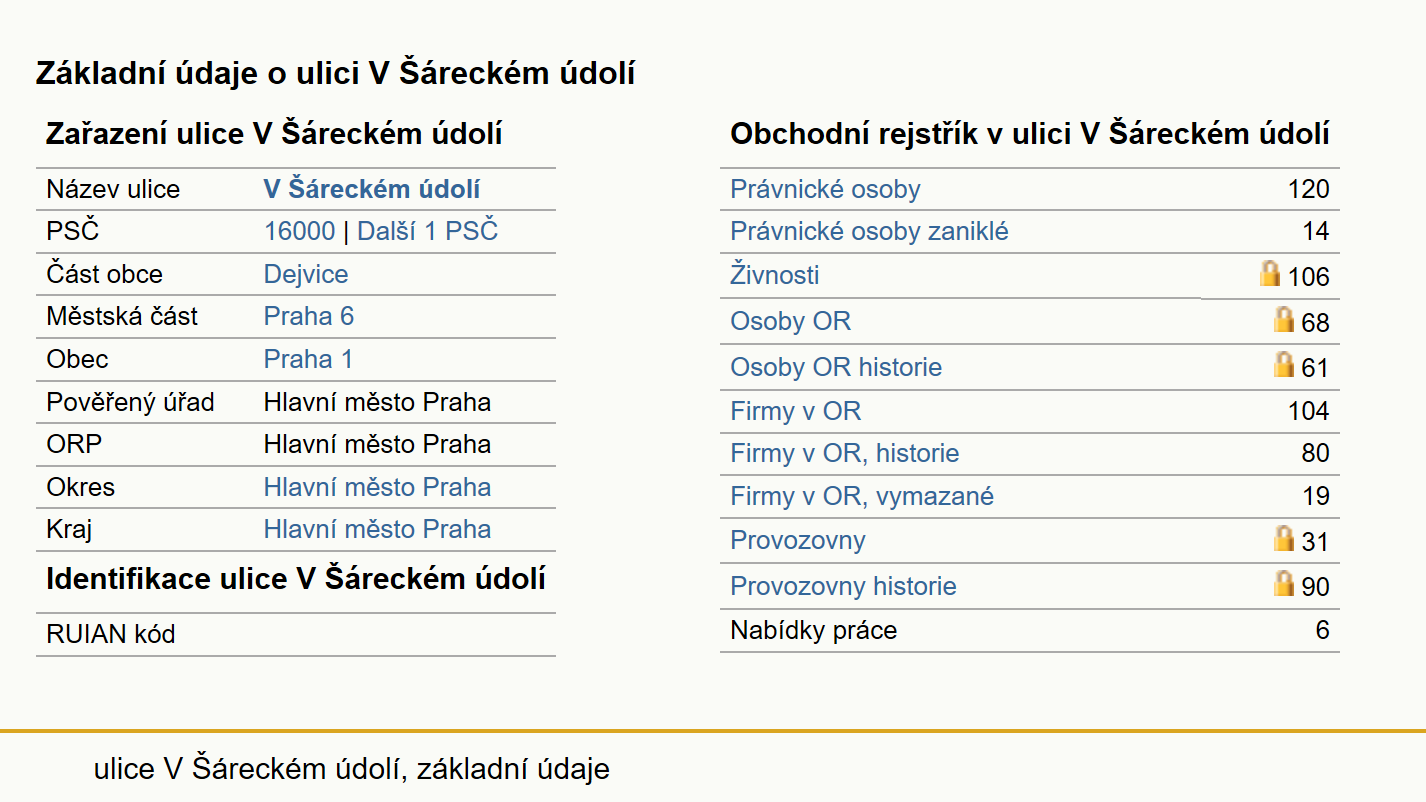Screen dimensions: 1426x802
Task: Select the Živnosti link
Action: tap(774, 275)
